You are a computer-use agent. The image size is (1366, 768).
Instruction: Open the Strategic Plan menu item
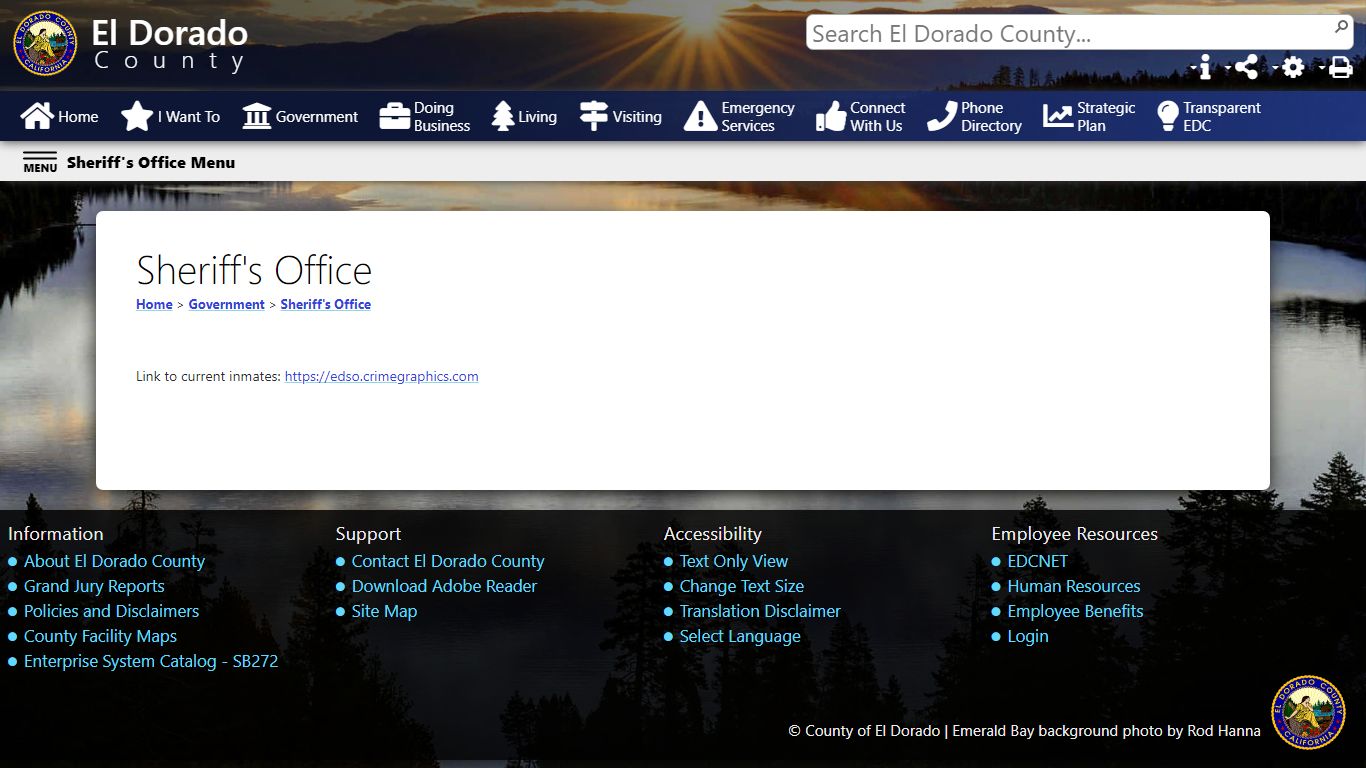tap(1089, 116)
